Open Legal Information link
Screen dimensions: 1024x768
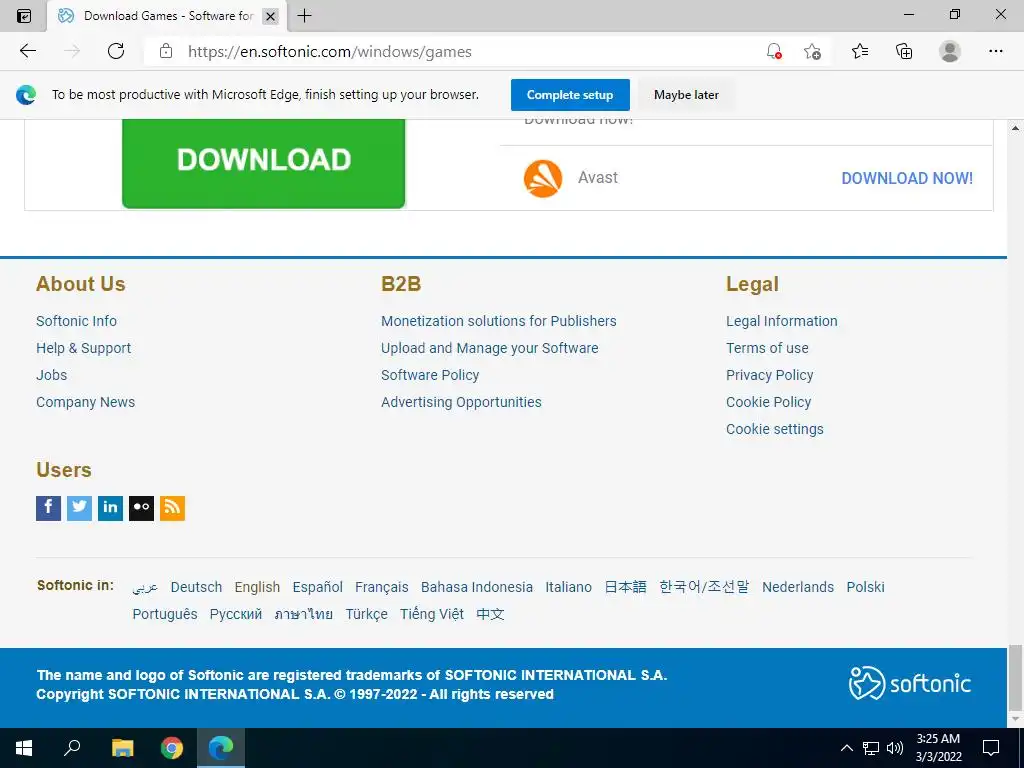click(782, 321)
